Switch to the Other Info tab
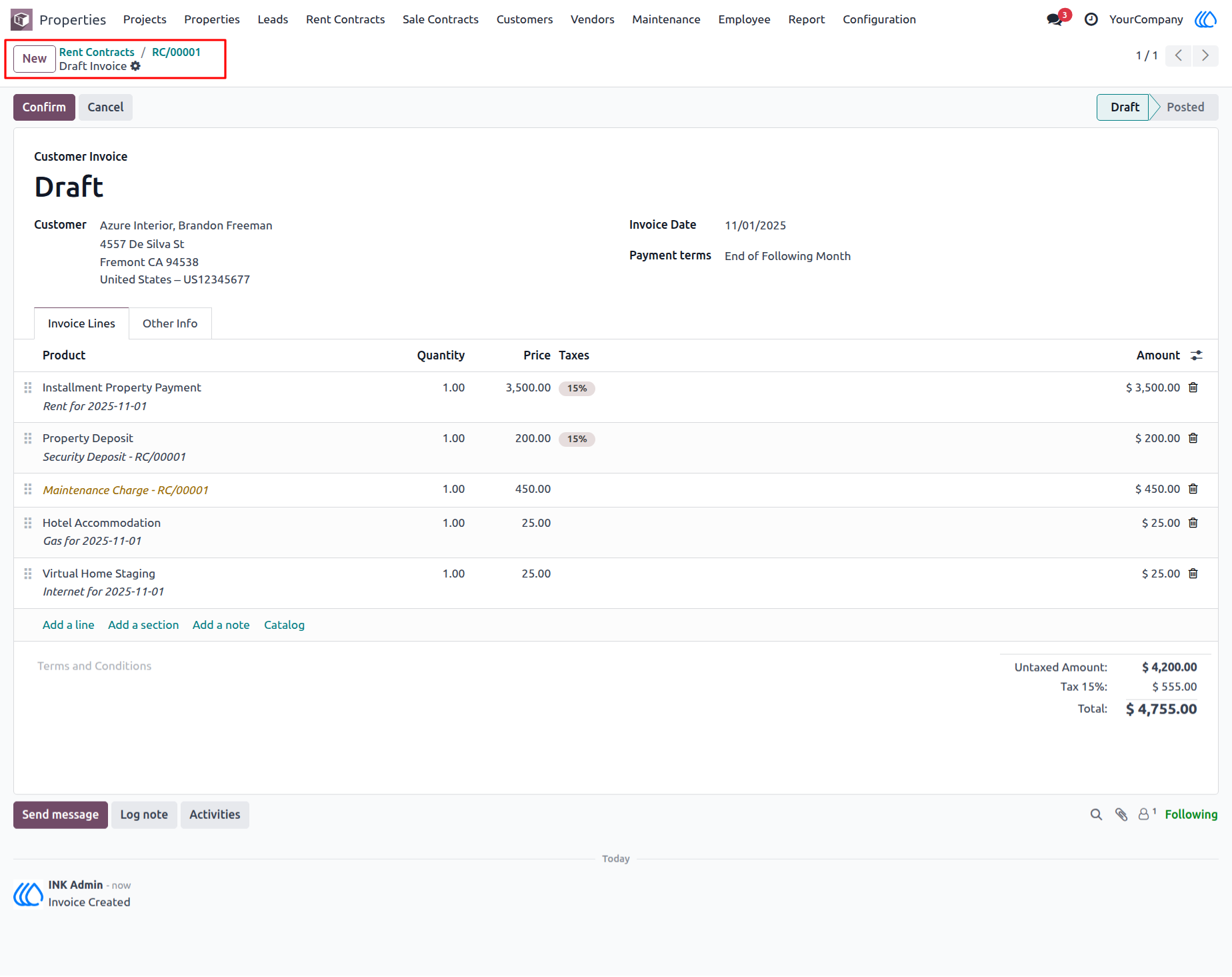Screen dimensions: 1232x977 [x=170, y=323]
